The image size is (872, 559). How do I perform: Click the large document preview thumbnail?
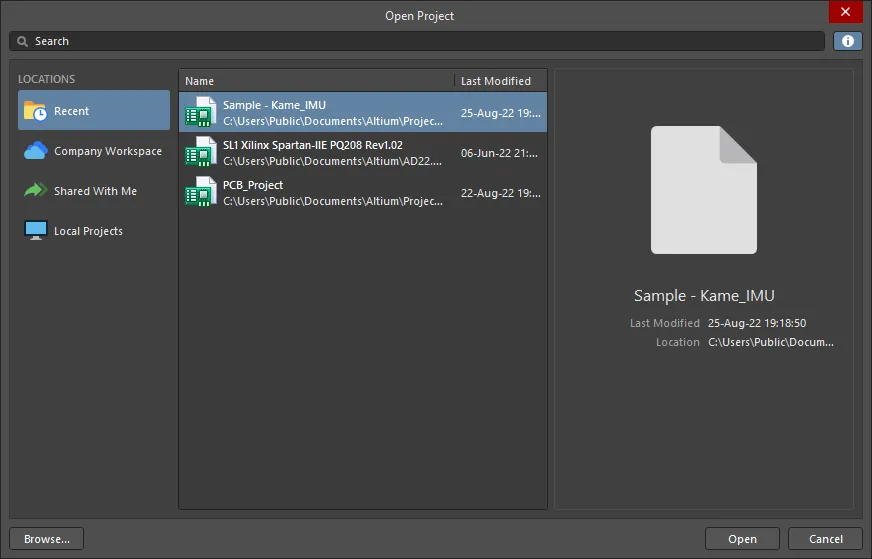point(703,190)
